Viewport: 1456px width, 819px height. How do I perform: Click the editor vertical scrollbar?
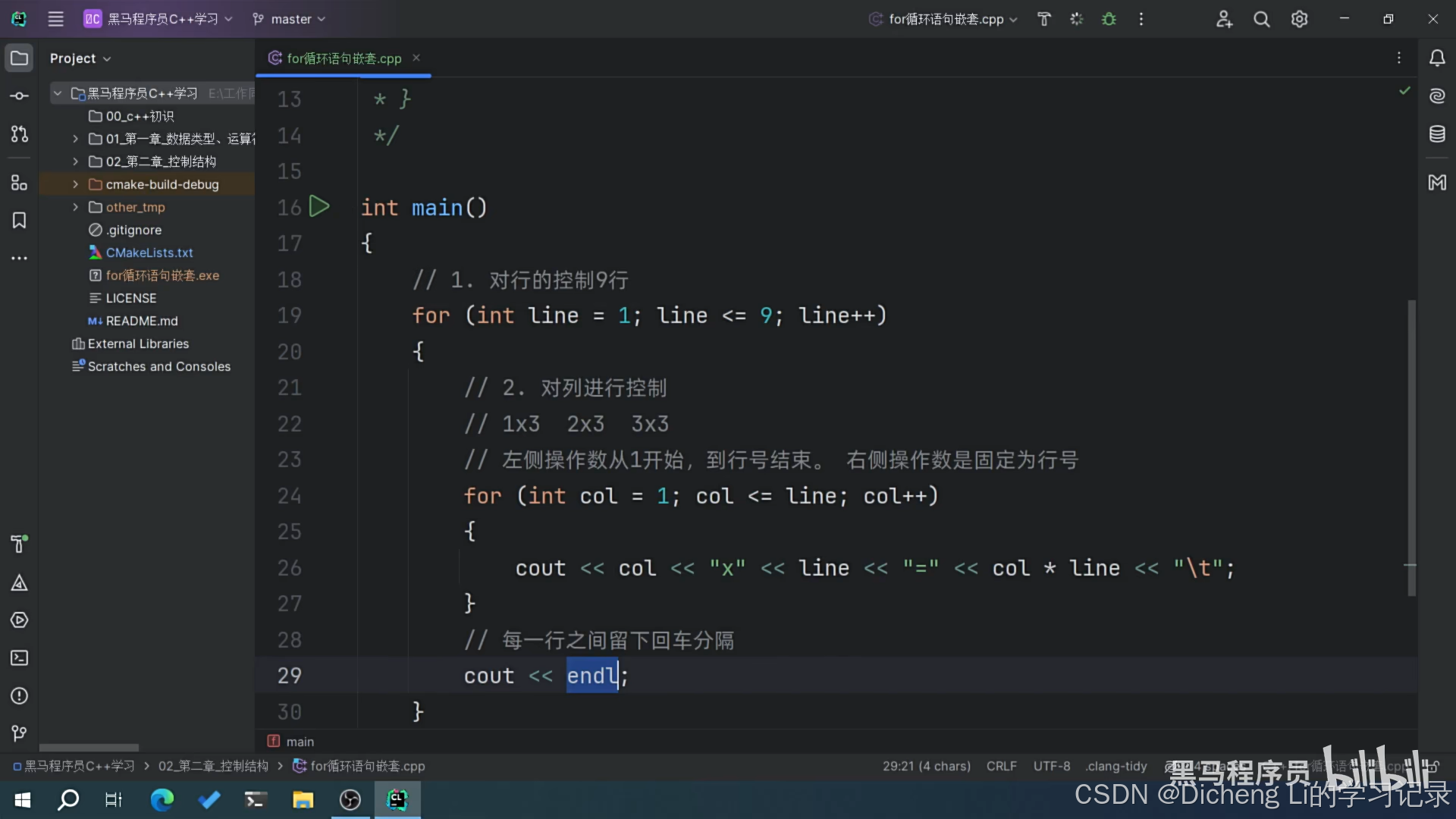click(1411, 447)
